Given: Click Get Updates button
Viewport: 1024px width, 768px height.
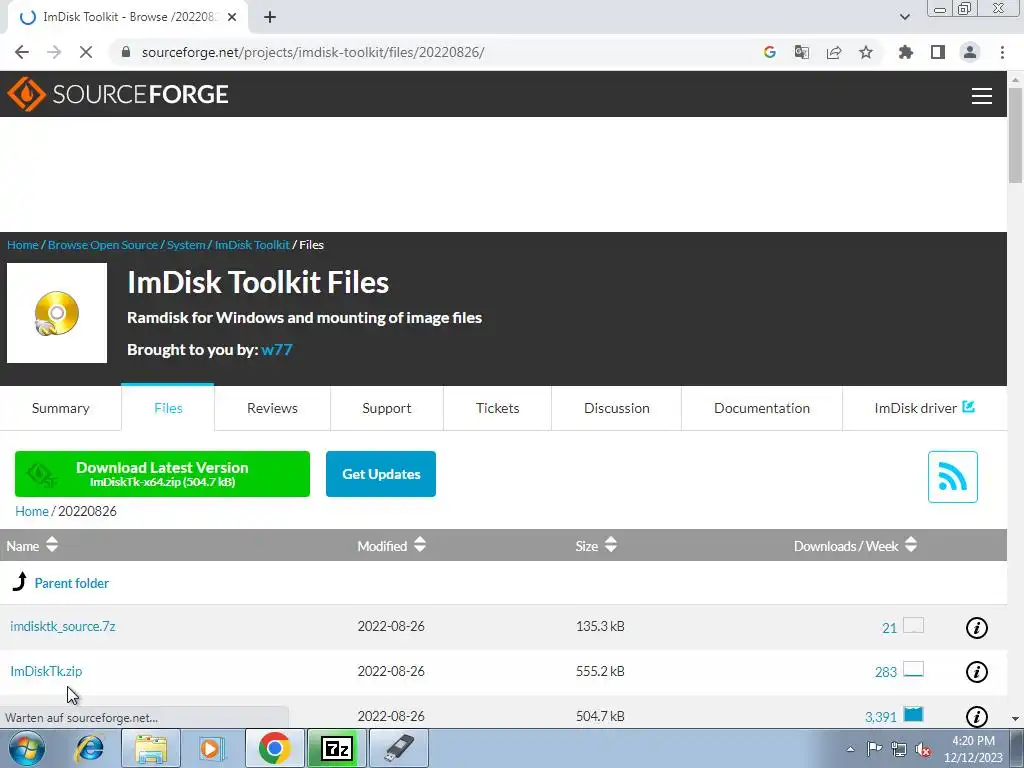Looking at the screenshot, I should point(381,474).
